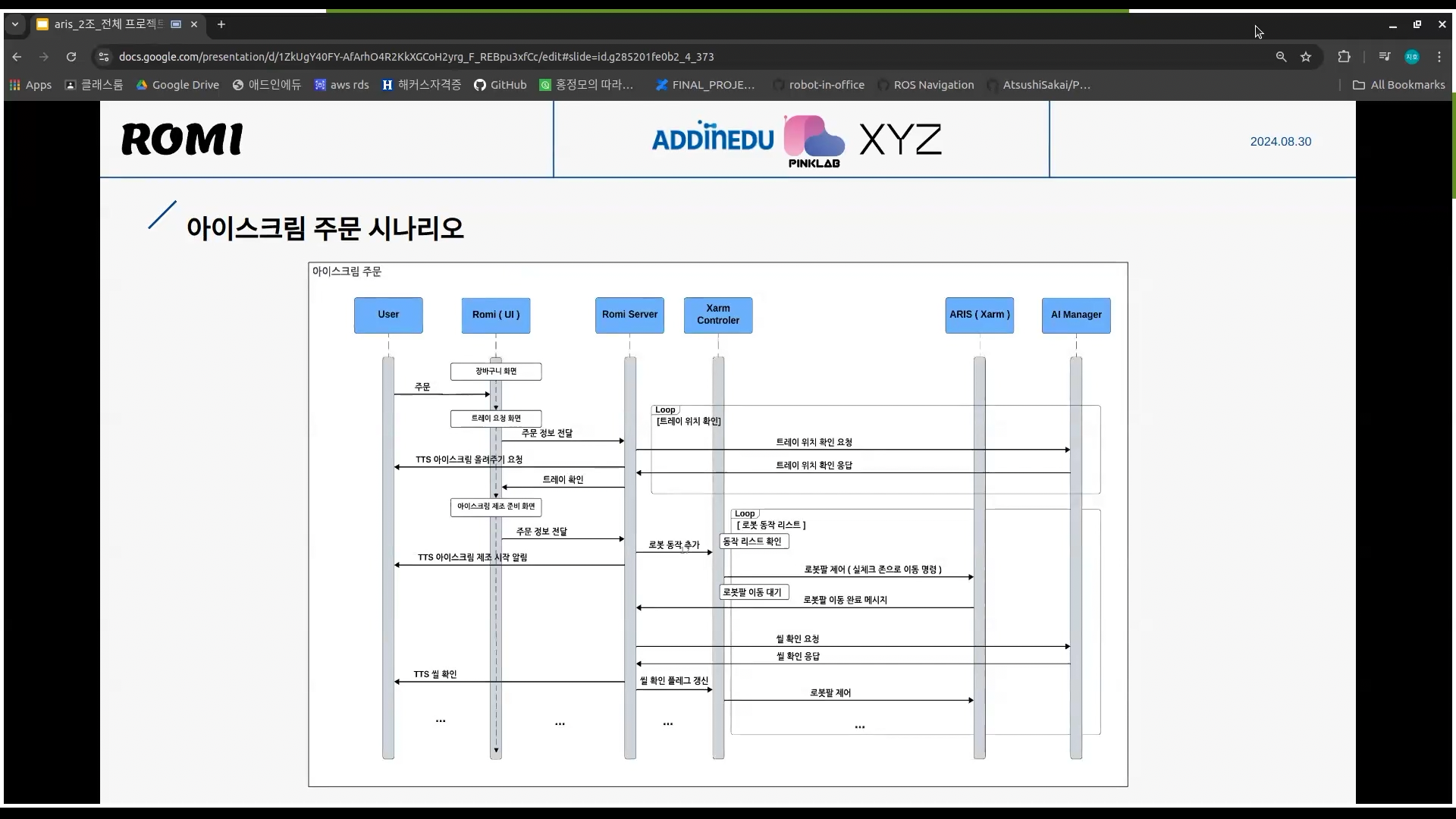Screen dimensions: 1456x819
Task: Open the media control icon in toolbar
Action: point(1385,57)
